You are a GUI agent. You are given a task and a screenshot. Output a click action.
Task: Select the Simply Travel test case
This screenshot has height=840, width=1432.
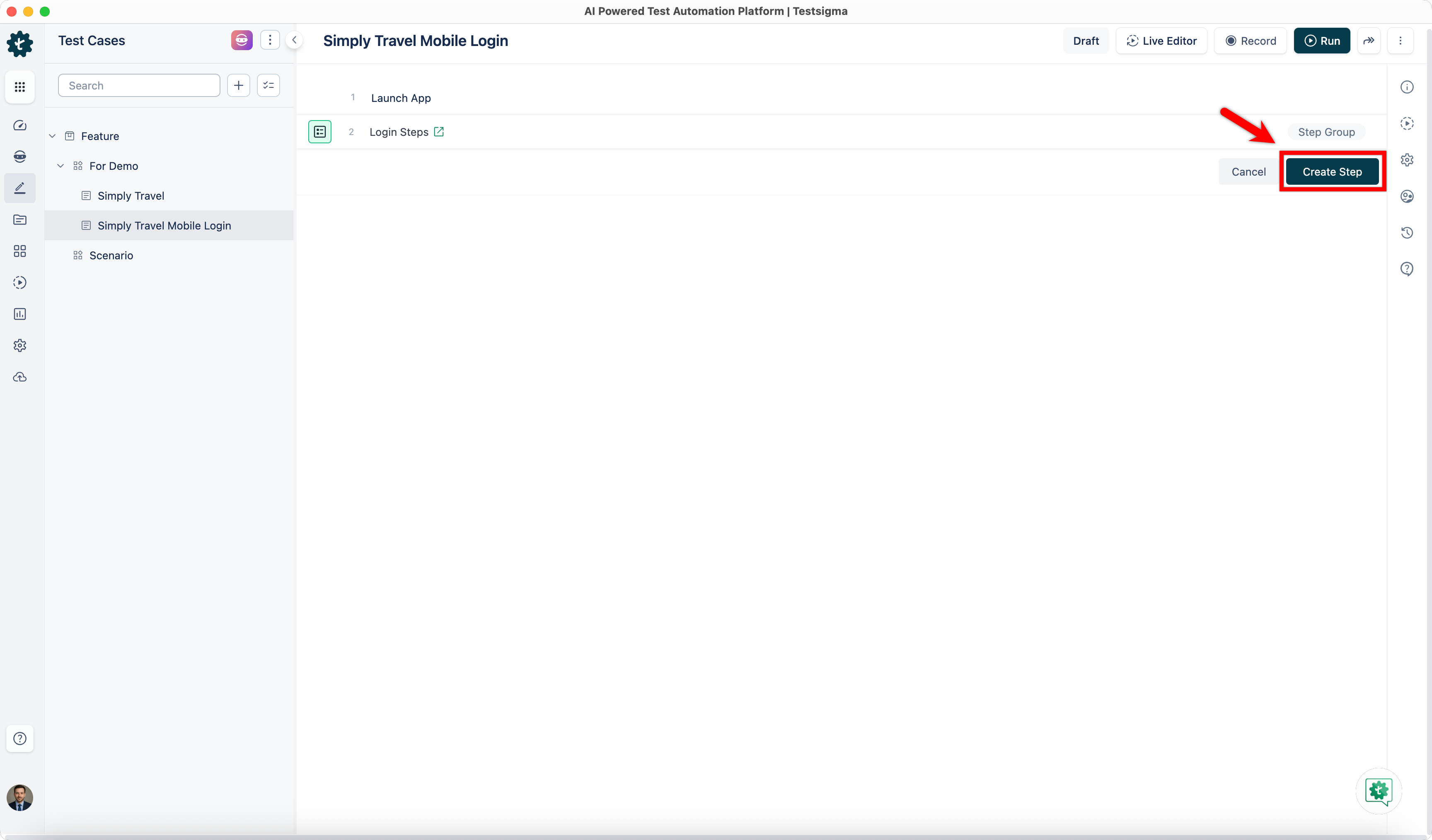point(131,196)
